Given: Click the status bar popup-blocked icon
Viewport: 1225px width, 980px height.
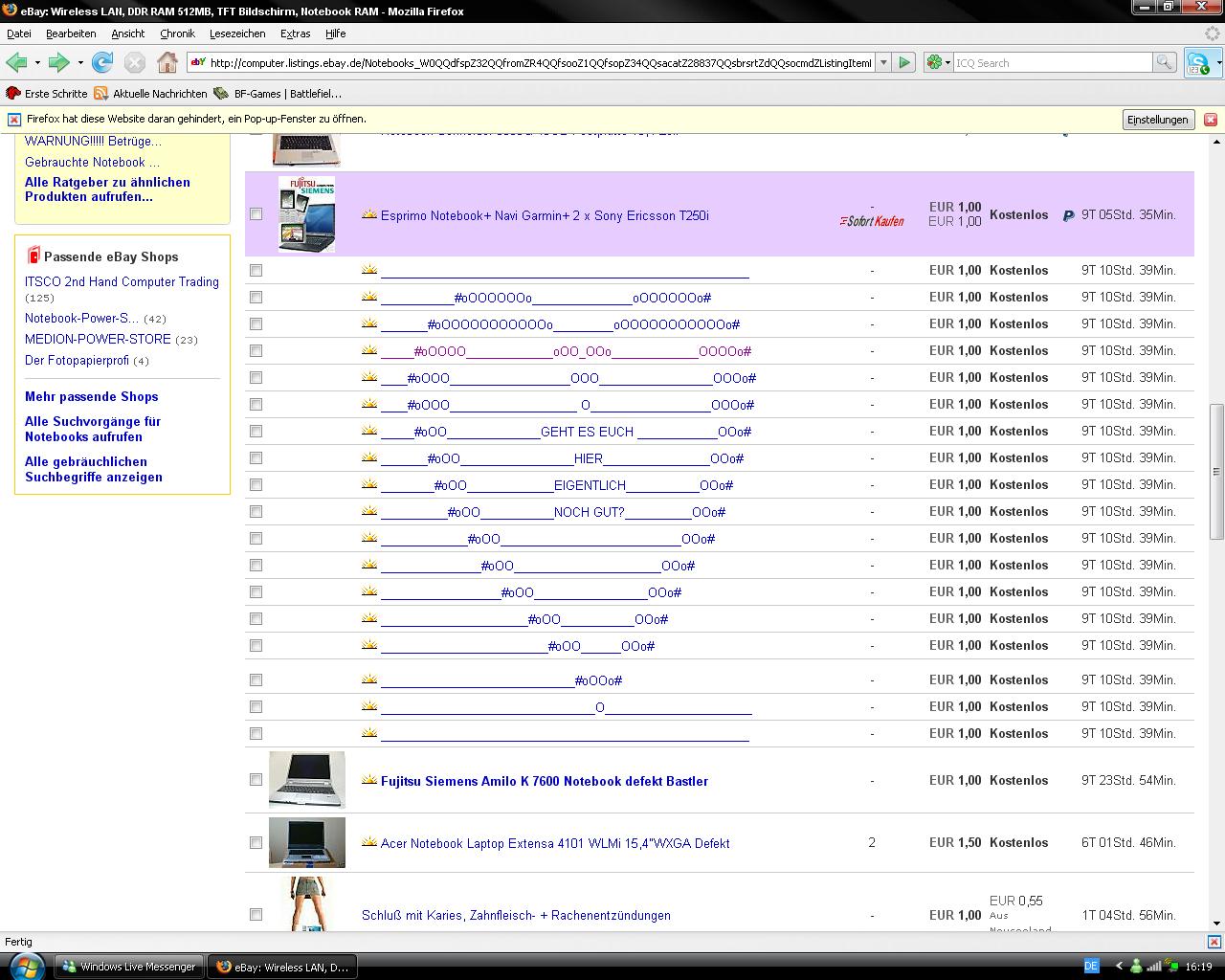Looking at the screenshot, I should tap(1213, 942).
